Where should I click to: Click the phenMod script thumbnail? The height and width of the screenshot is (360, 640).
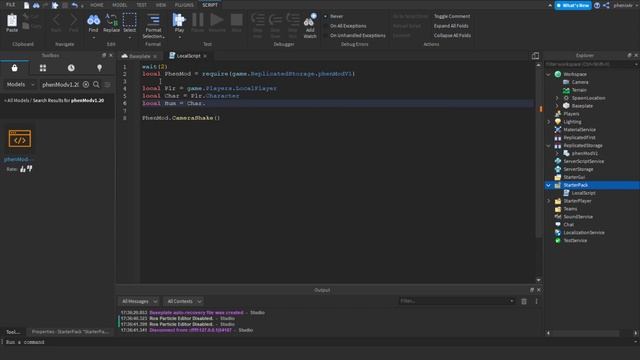click(x=20, y=139)
